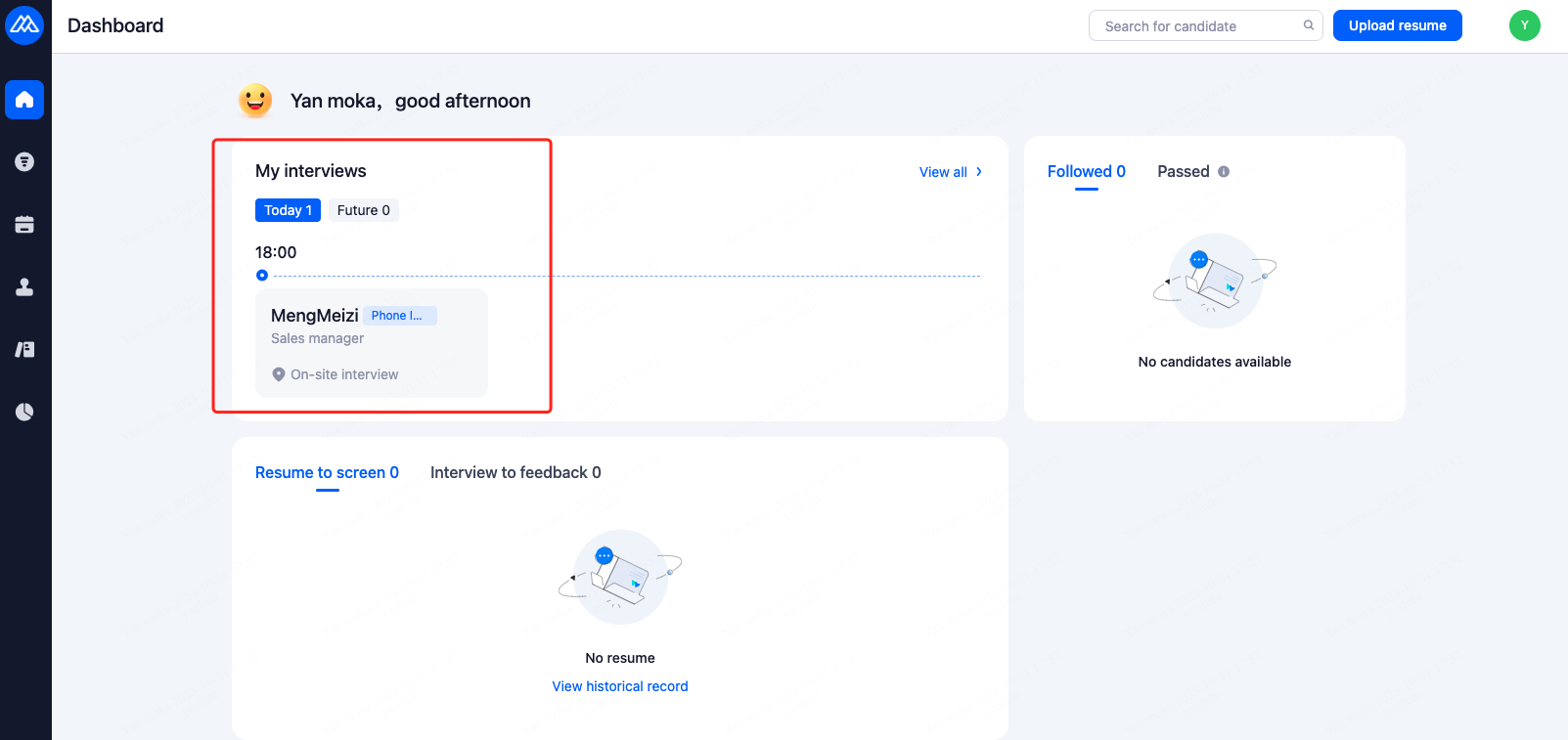The width and height of the screenshot is (1568, 740).
Task: Click the magnifier icon in candidate search
Action: coord(1309,25)
